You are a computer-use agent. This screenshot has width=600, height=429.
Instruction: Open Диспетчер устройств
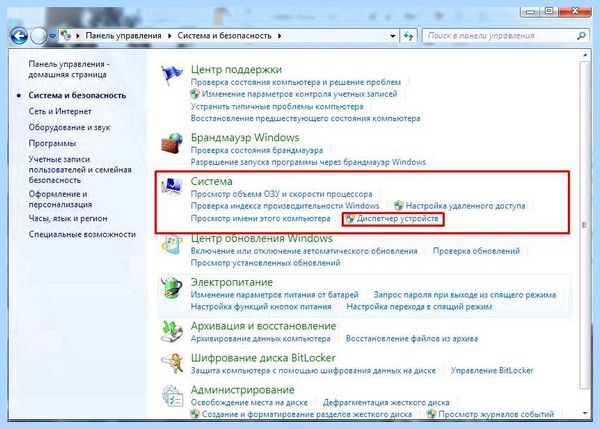[x=397, y=219]
